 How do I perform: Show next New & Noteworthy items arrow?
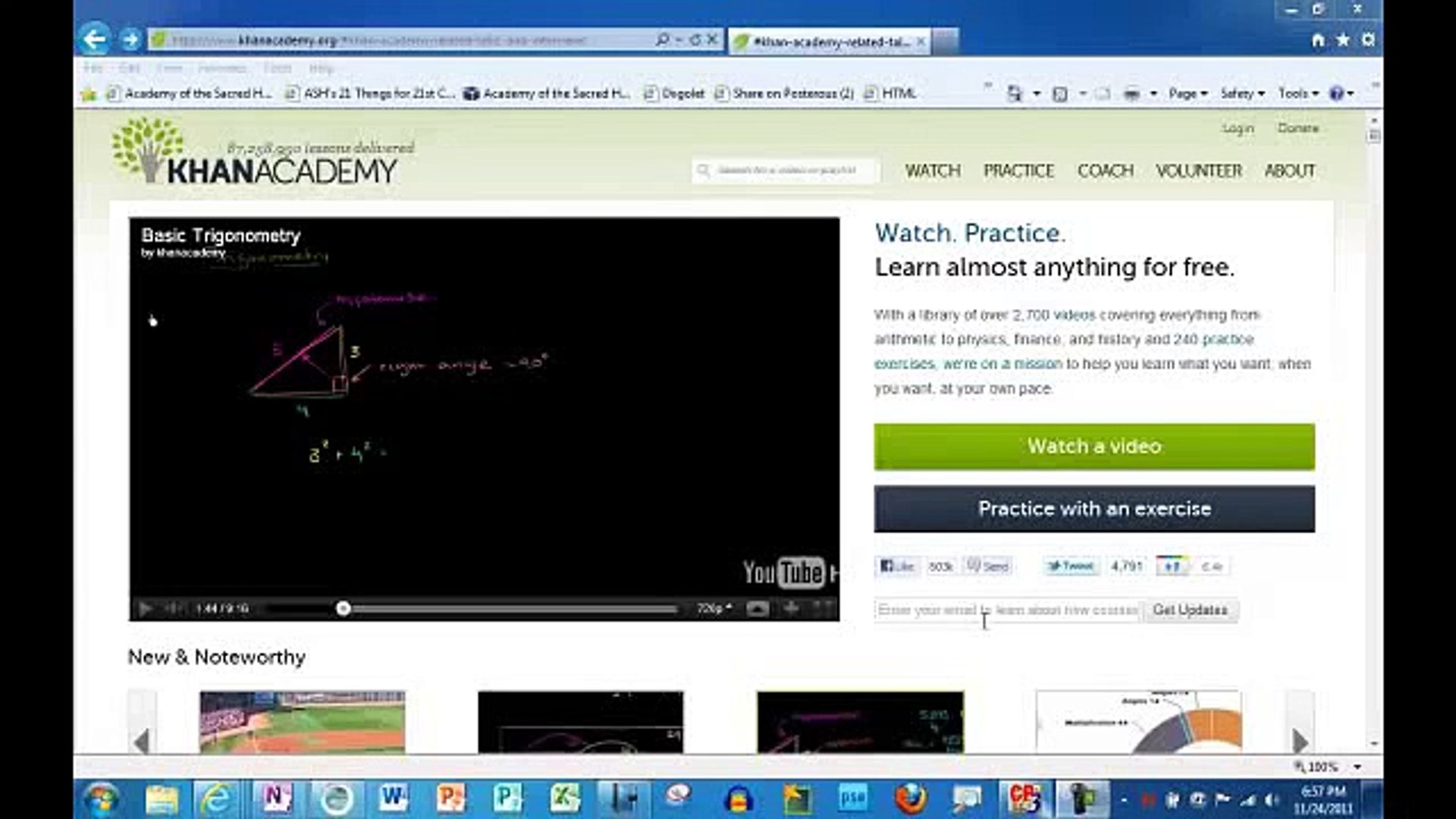pyautogui.click(x=1300, y=740)
